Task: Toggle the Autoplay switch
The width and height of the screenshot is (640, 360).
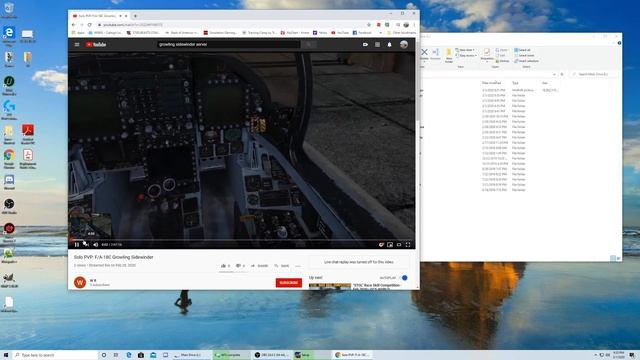Action: 404,278
